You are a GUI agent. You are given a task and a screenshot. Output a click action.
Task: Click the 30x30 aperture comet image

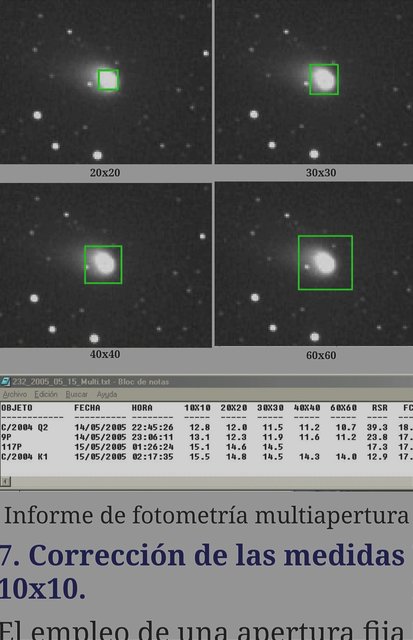click(x=314, y=82)
